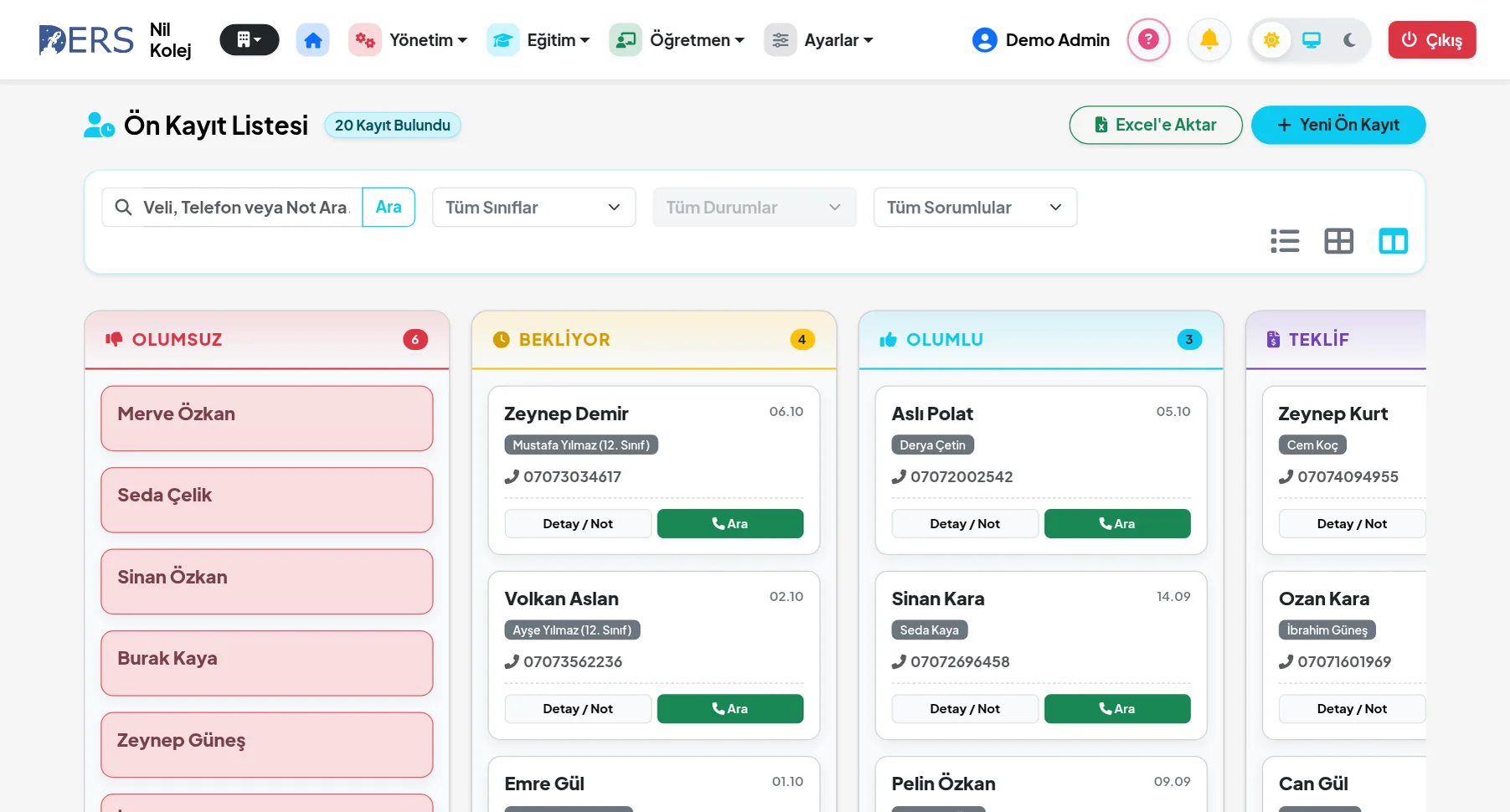Open Detay / Not for Zeynep Demir
The width and height of the screenshot is (1510, 812).
click(x=578, y=523)
